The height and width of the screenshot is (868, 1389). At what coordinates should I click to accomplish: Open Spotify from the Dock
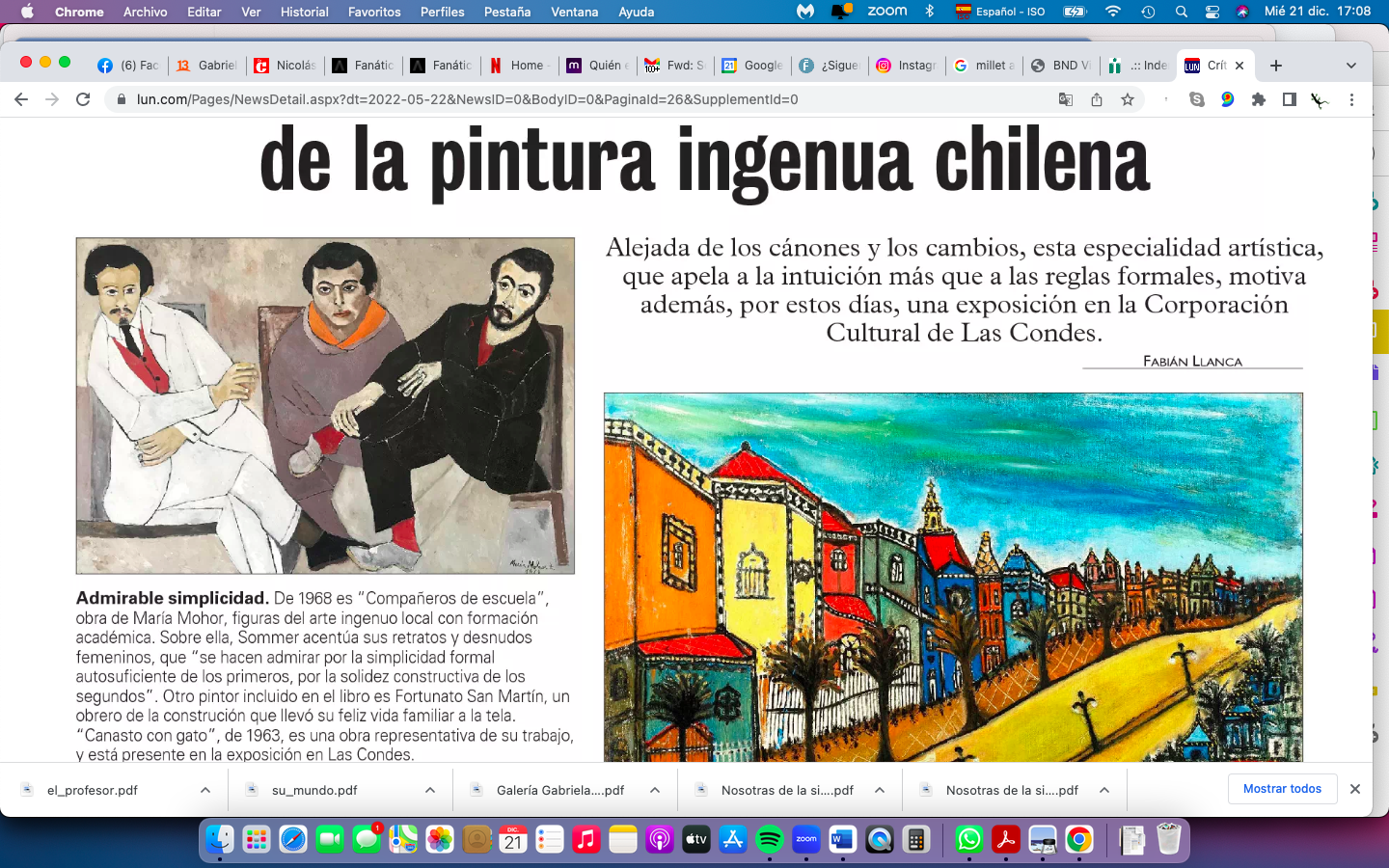tap(769, 840)
